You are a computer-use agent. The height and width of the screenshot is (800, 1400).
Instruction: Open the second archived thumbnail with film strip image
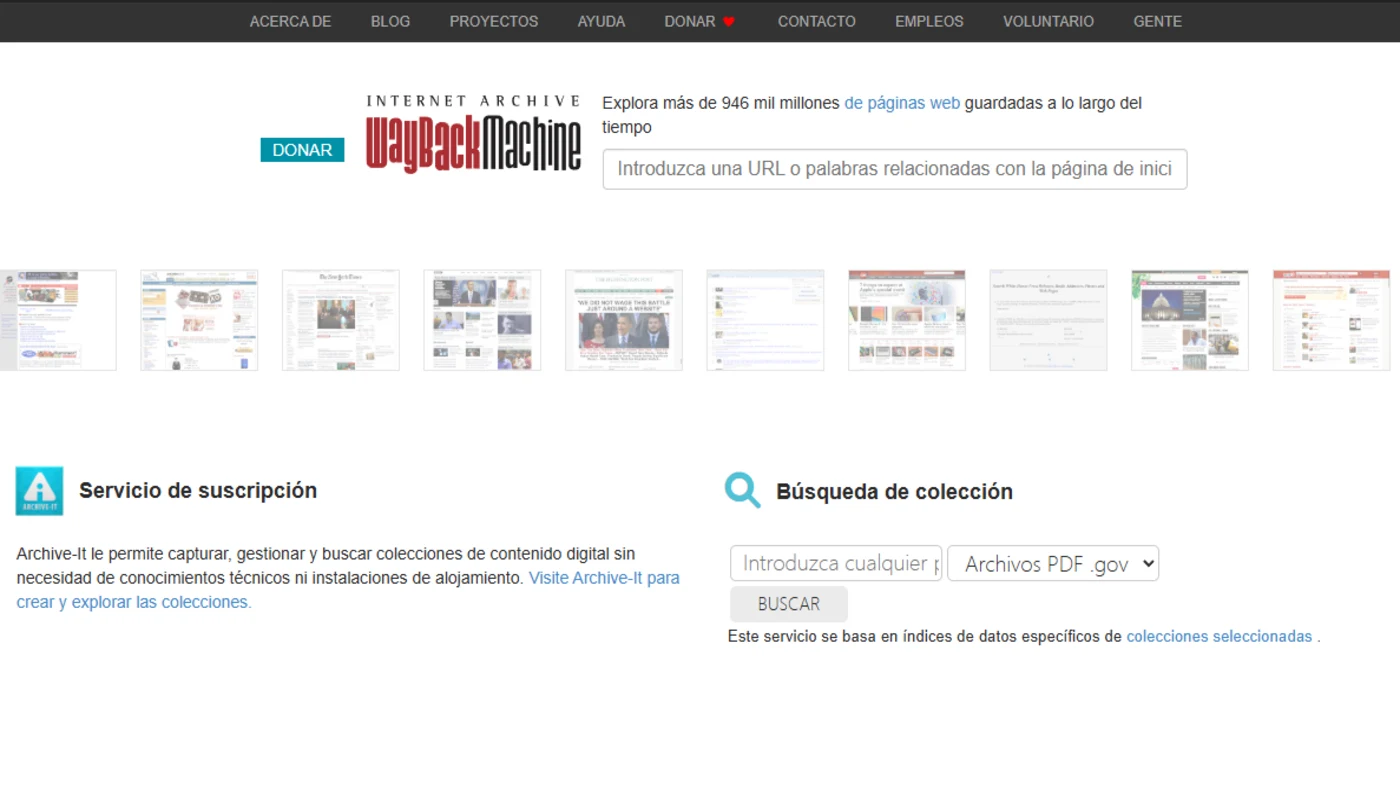199,320
